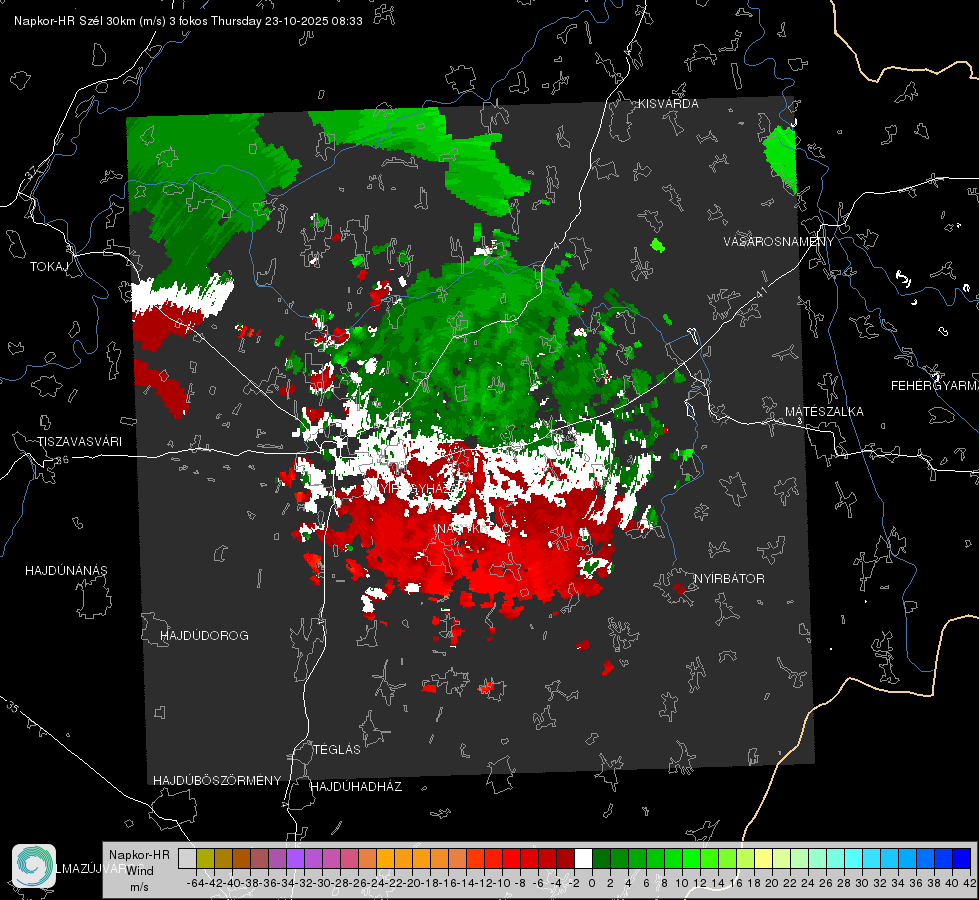Click the HAJDÚNÁNÁS city label
Image resolution: width=979 pixels, height=900 pixels.
click(x=66, y=570)
